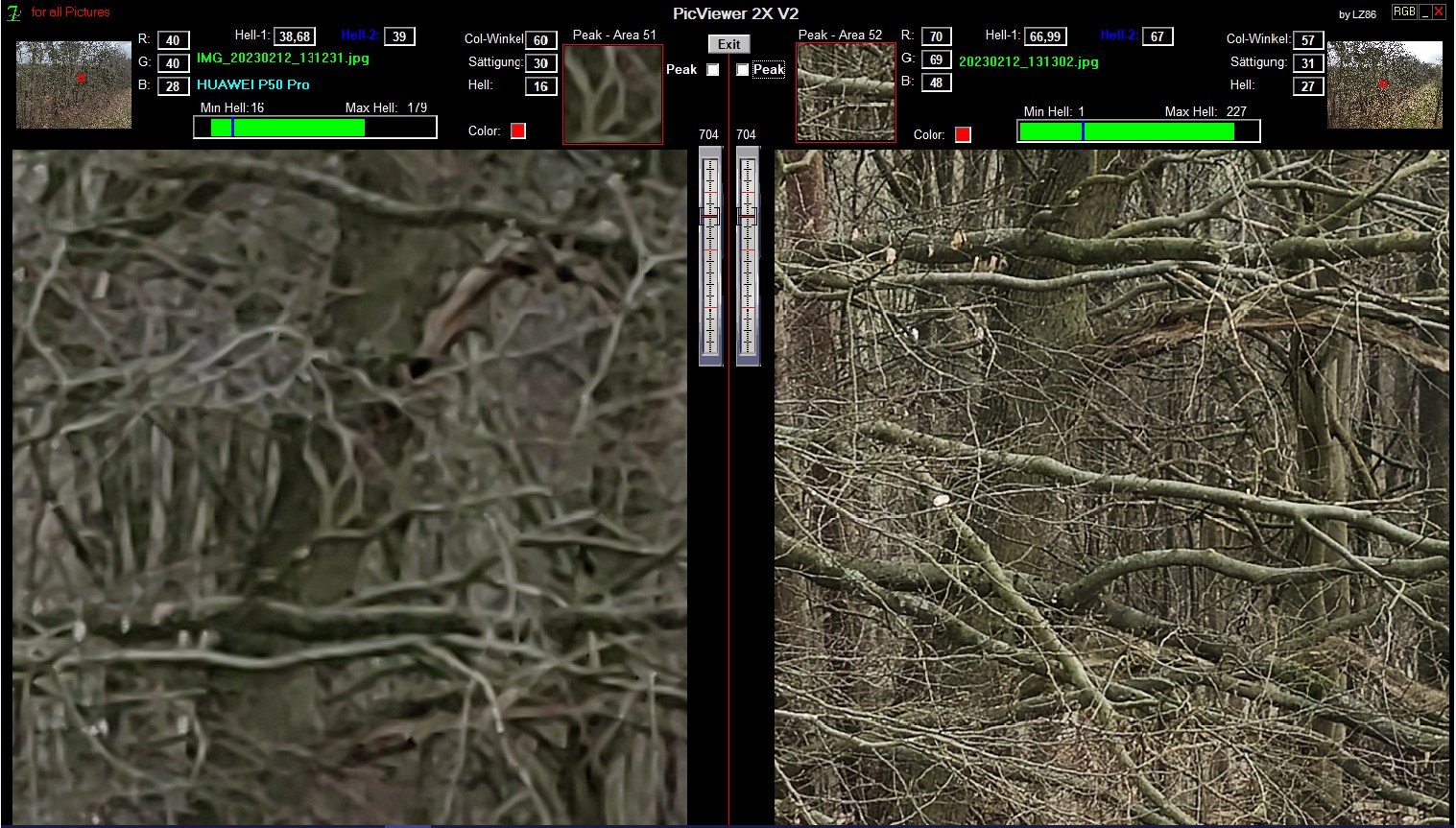Click the right Hell-2 field showing 67
Screen dimensions: 1456x828
pos(1158,36)
